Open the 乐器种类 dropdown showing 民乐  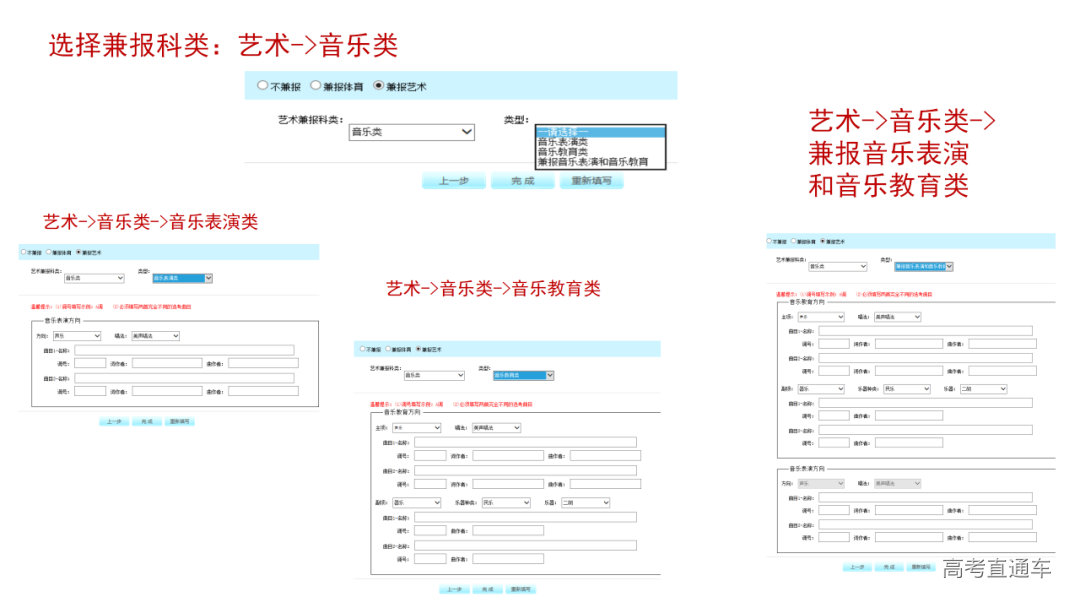(504, 502)
